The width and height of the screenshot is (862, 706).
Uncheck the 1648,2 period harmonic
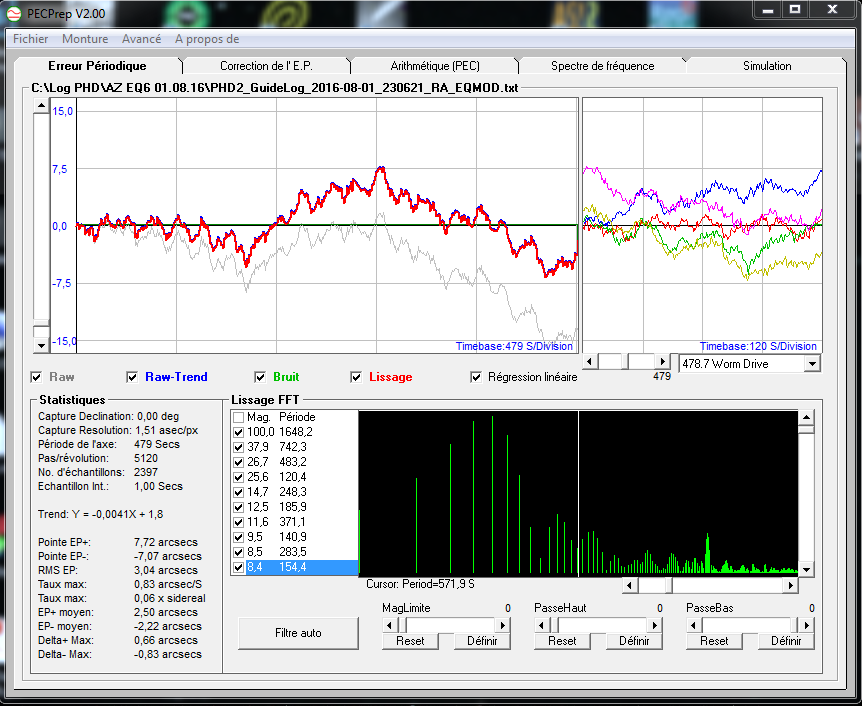click(238, 432)
